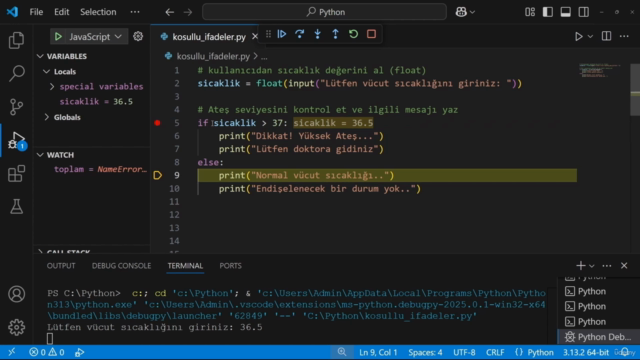Viewport: 640px width, 360px height.
Task: Open Source Control view
Action: 16,107
